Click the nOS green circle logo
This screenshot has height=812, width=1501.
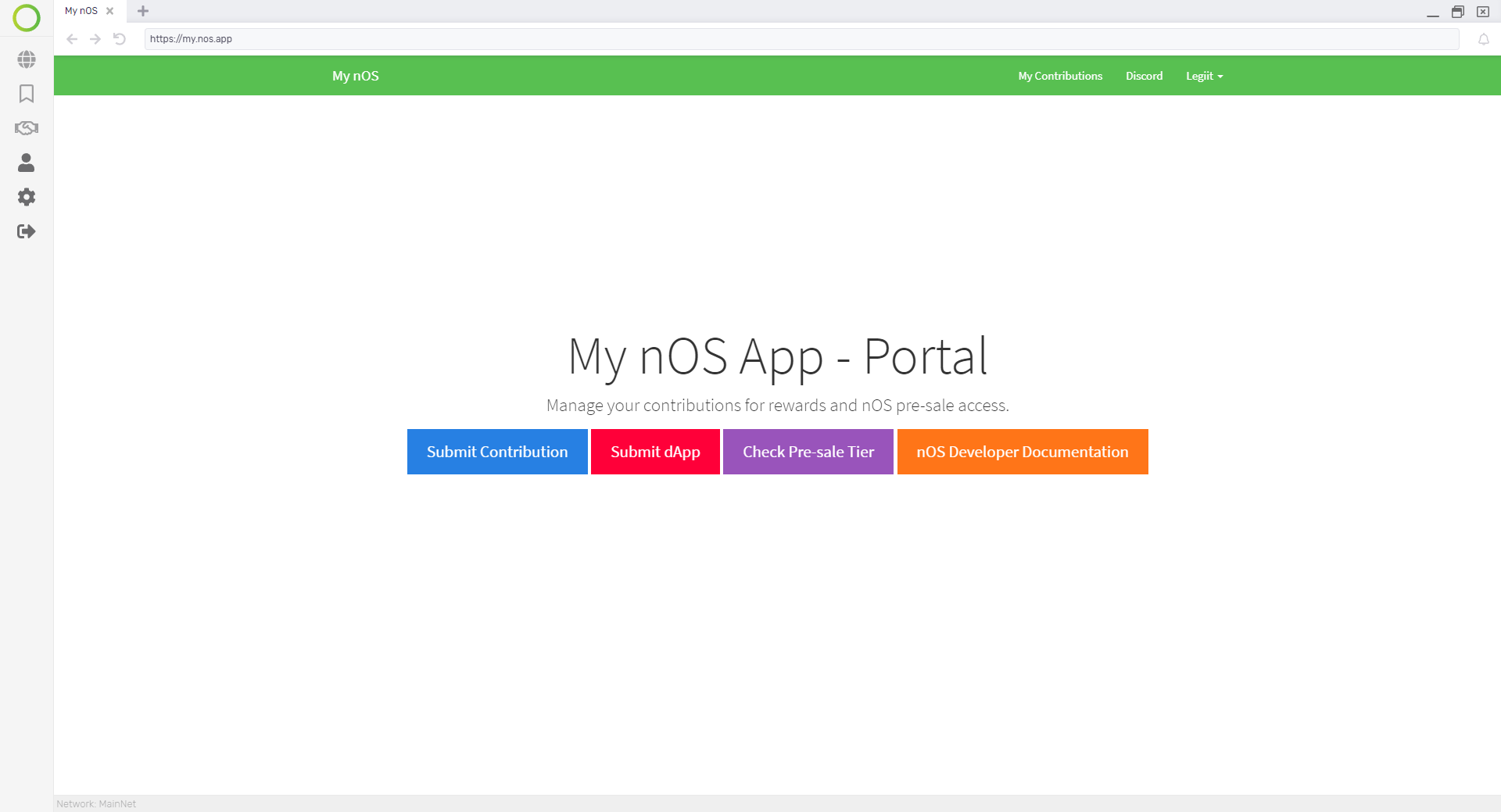pyautogui.click(x=27, y=18)
